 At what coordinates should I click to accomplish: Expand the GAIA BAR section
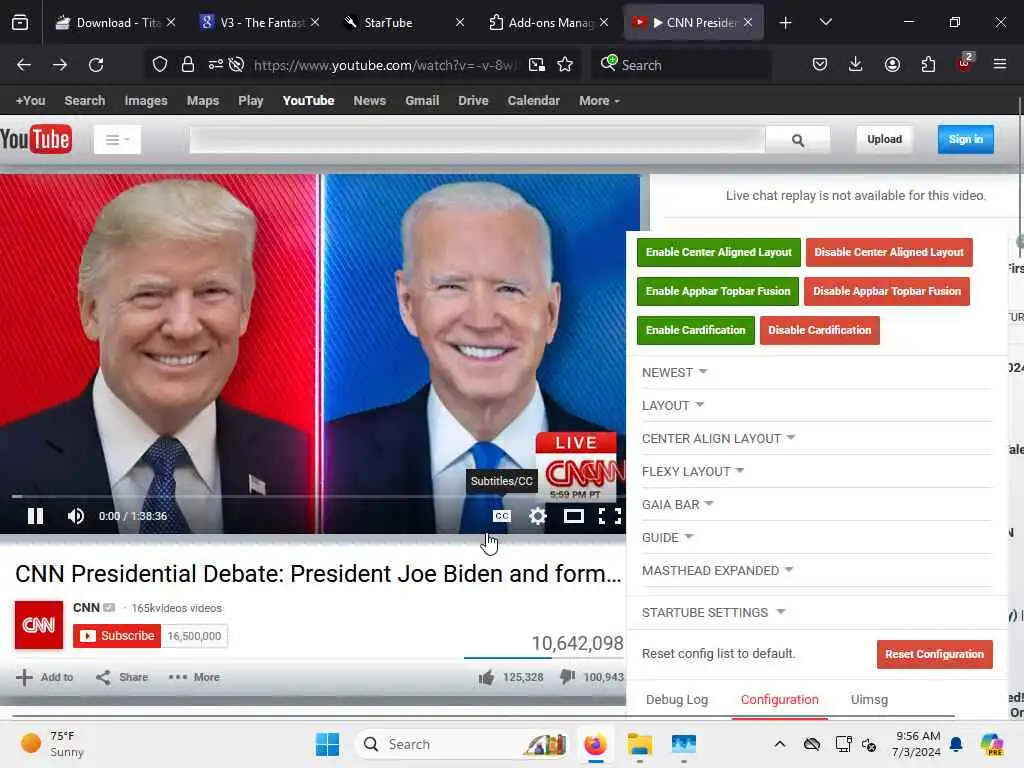pyautogui.click(x=678, y=504)
